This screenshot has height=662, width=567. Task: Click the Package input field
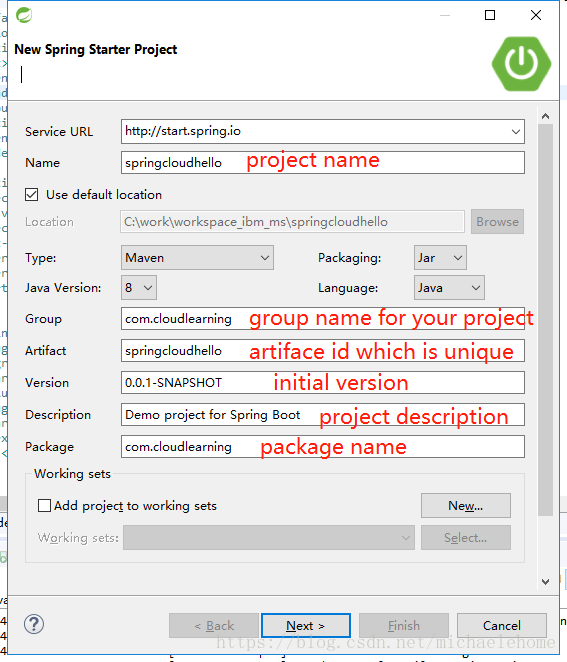(323, 447)
